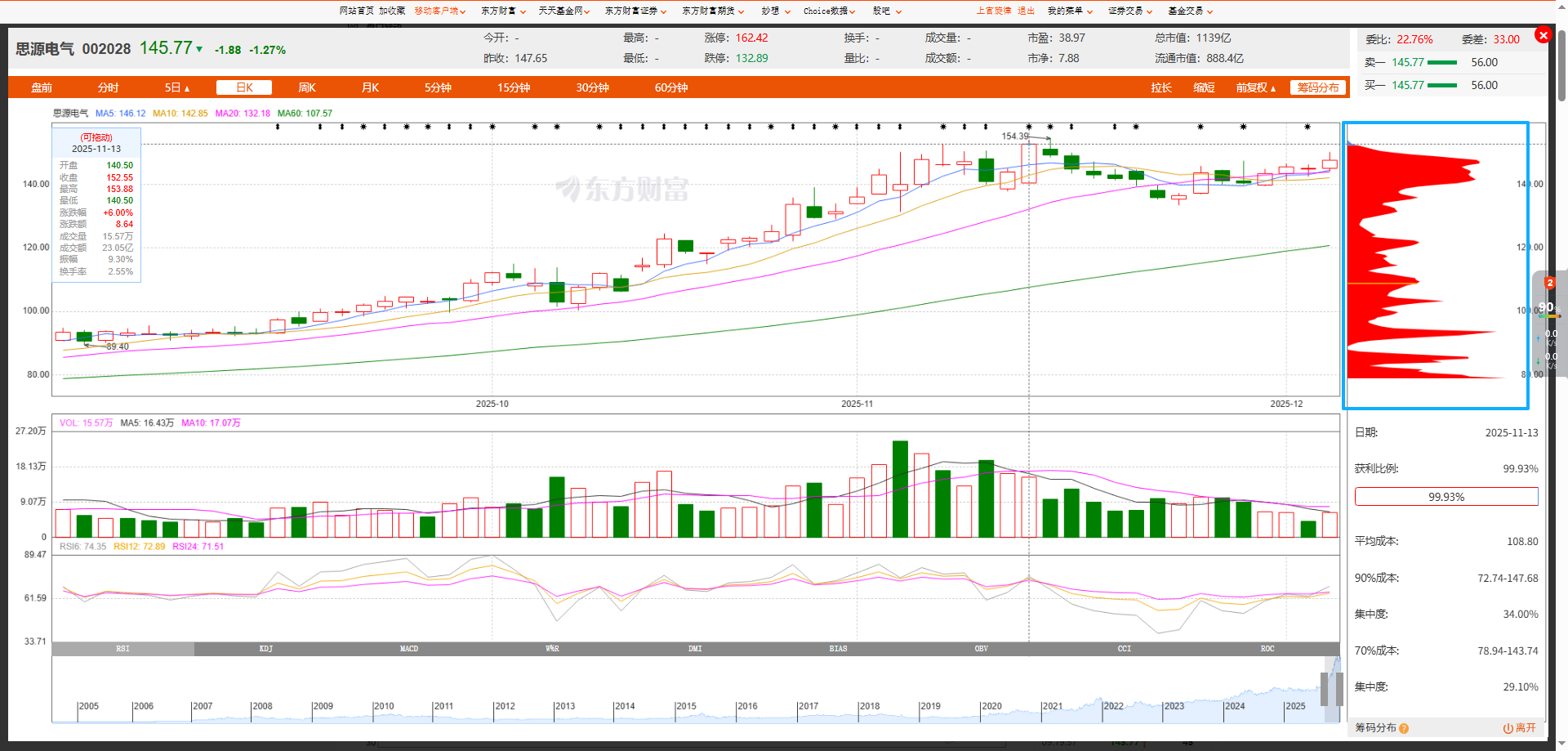Switch to the 分时 intraday tab

coord(108,87)
